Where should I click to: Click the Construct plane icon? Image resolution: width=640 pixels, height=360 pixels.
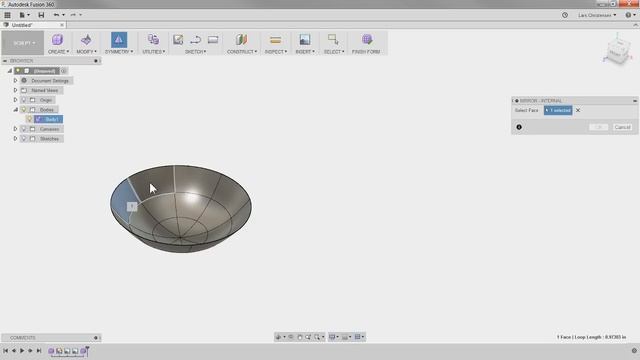241,40
